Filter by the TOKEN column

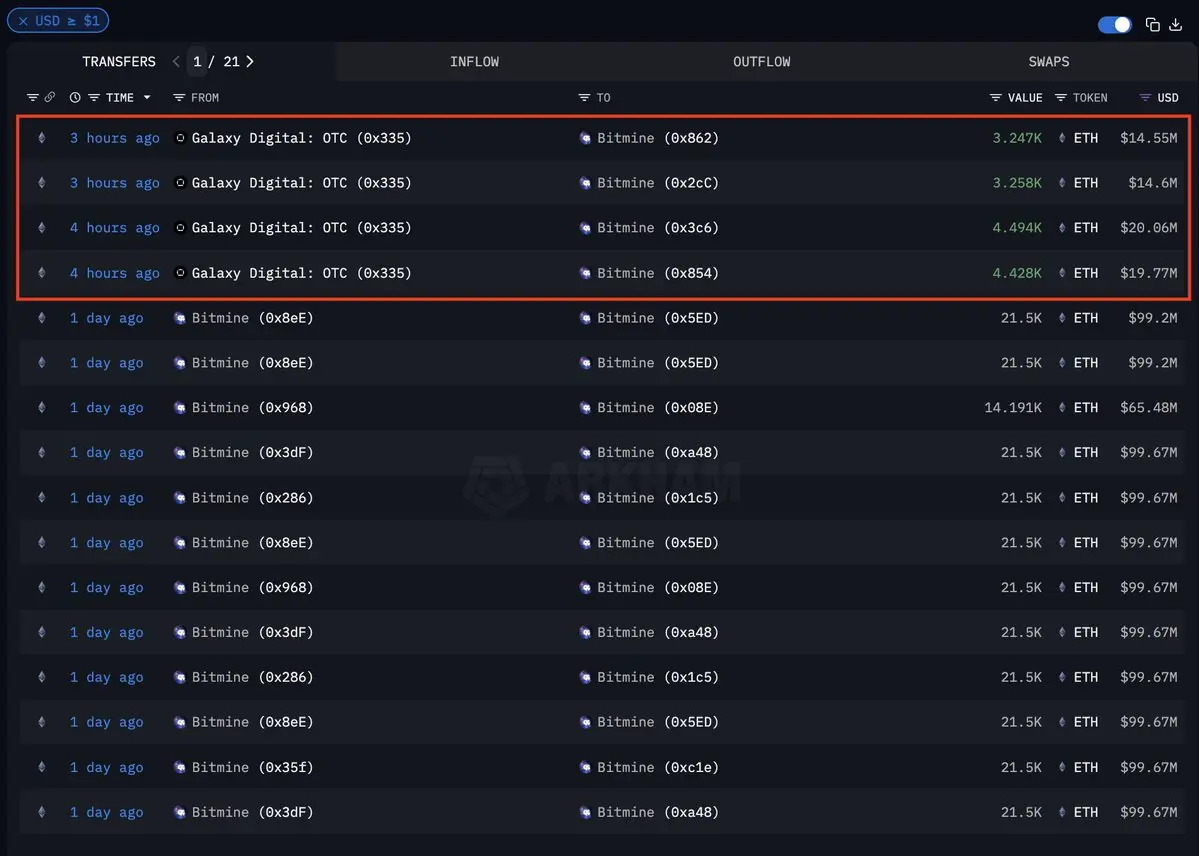click(1061, 97)
